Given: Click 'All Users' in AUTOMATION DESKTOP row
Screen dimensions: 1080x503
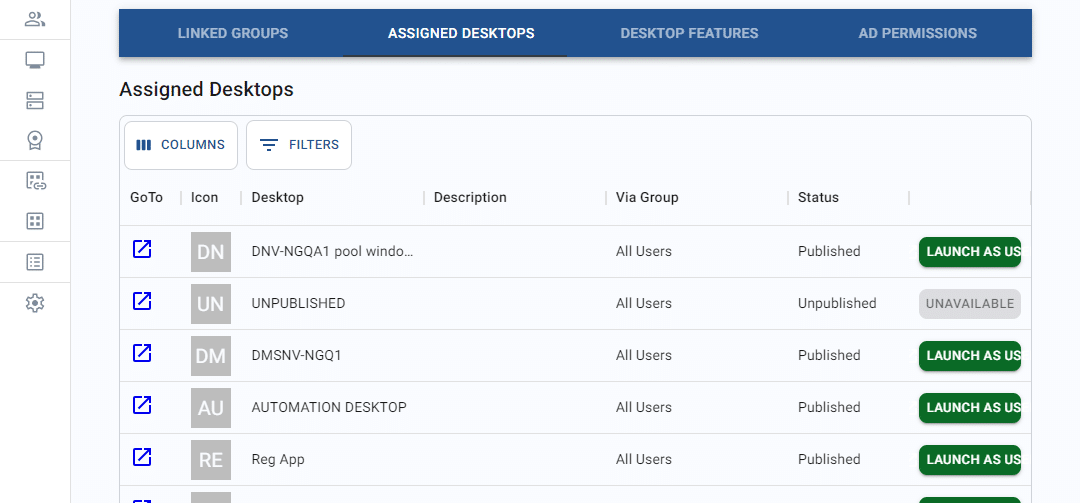Looking at the screenshot, I should pos(644,408).
